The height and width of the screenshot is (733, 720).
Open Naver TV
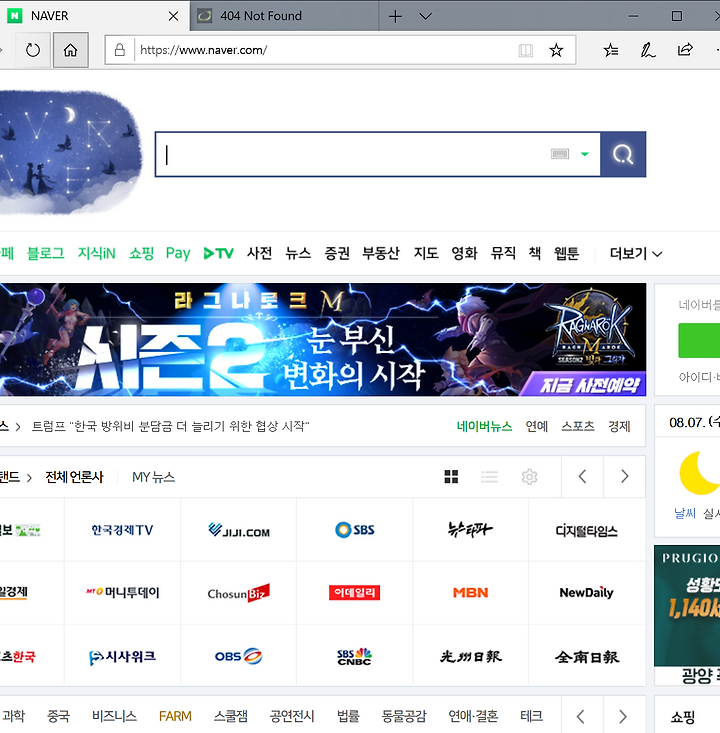[218, 253]
